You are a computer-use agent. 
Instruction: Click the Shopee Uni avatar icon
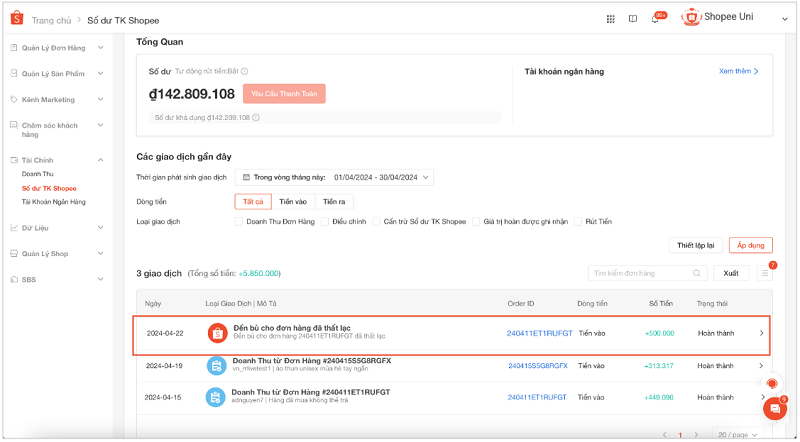point(690,18)
